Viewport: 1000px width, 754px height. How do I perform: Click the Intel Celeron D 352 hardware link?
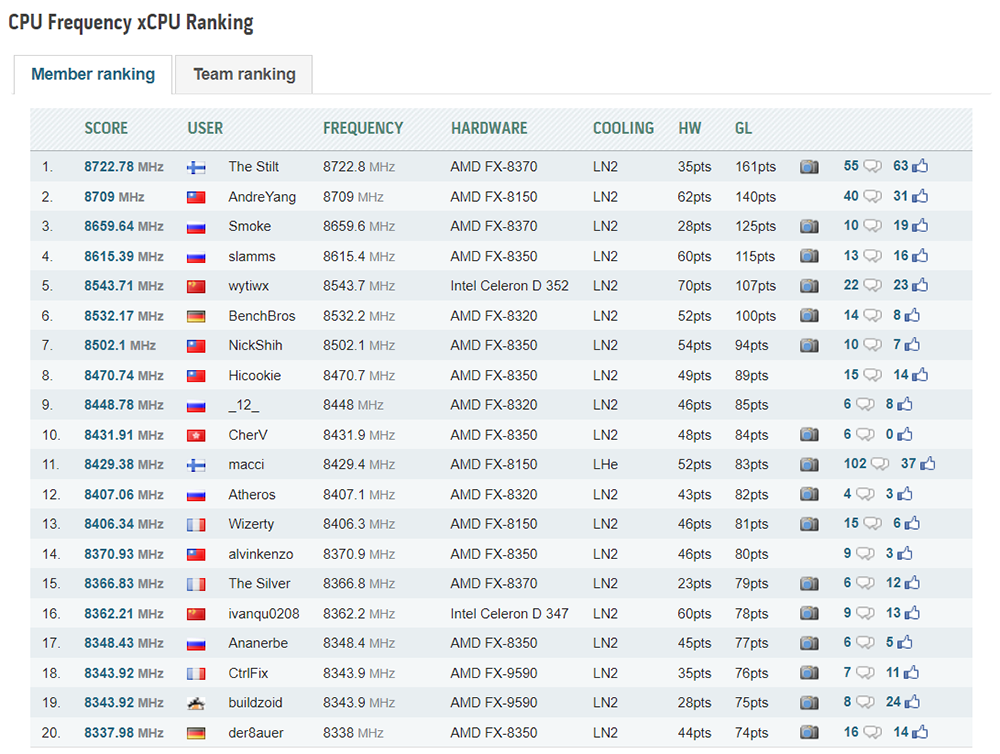[509, 286]
